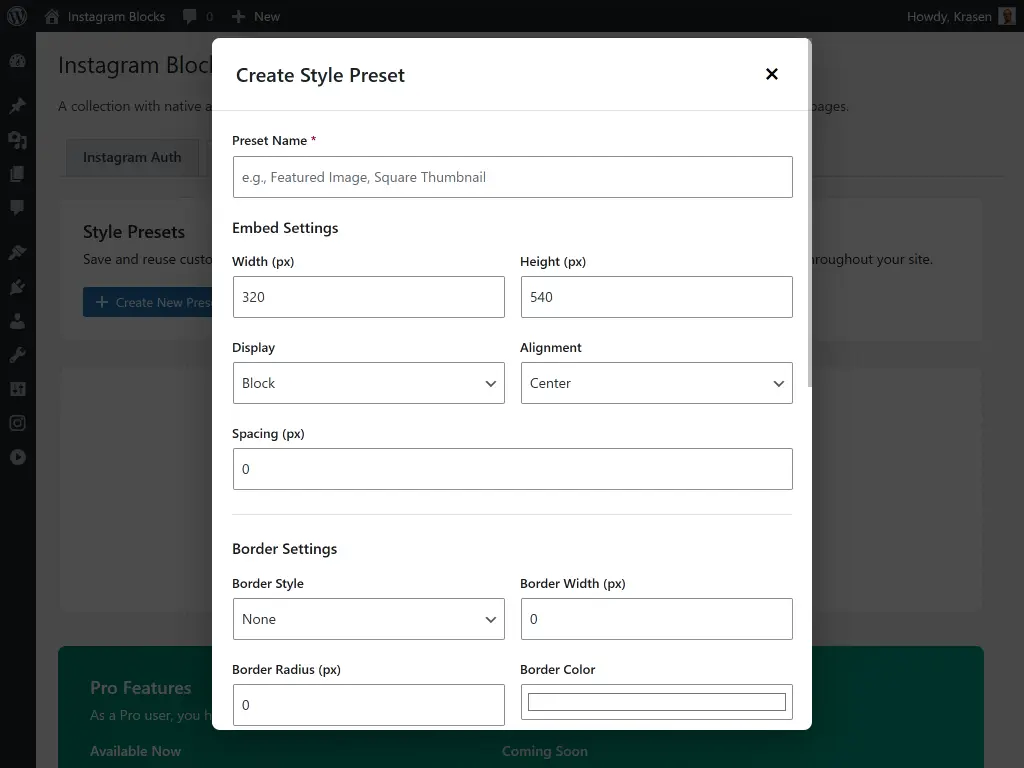Open the Border Color picker
The image size is (1024, 768).
pyautogui.click(x=656, y=701)
